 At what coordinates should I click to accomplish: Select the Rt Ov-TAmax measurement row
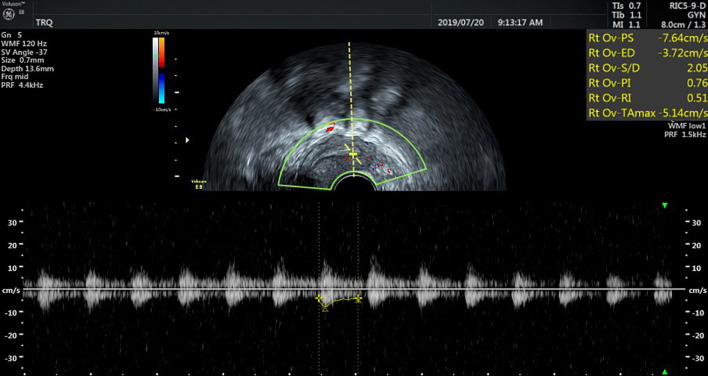[x=647, y=113]
